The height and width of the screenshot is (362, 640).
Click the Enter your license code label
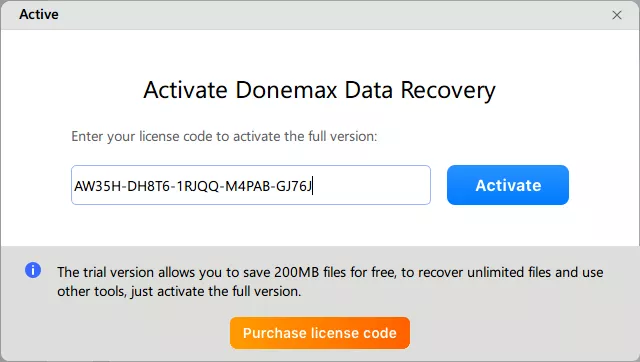tap(224, 136)
